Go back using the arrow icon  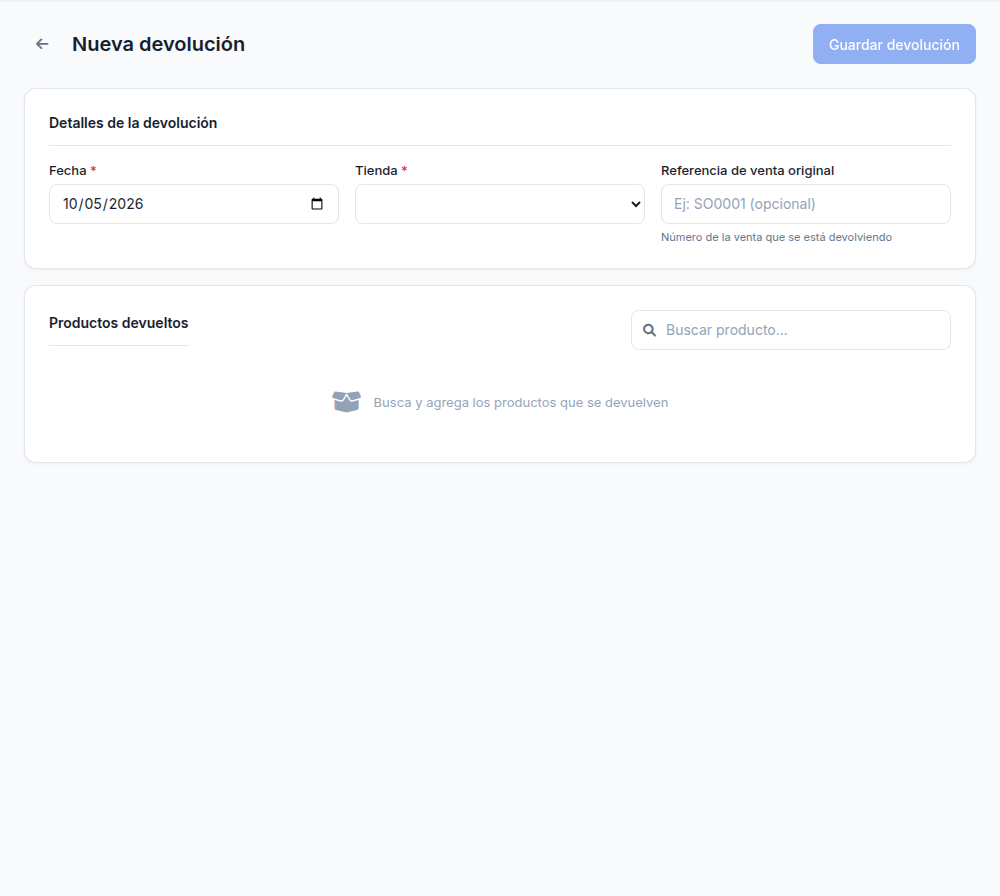[42, 44]
